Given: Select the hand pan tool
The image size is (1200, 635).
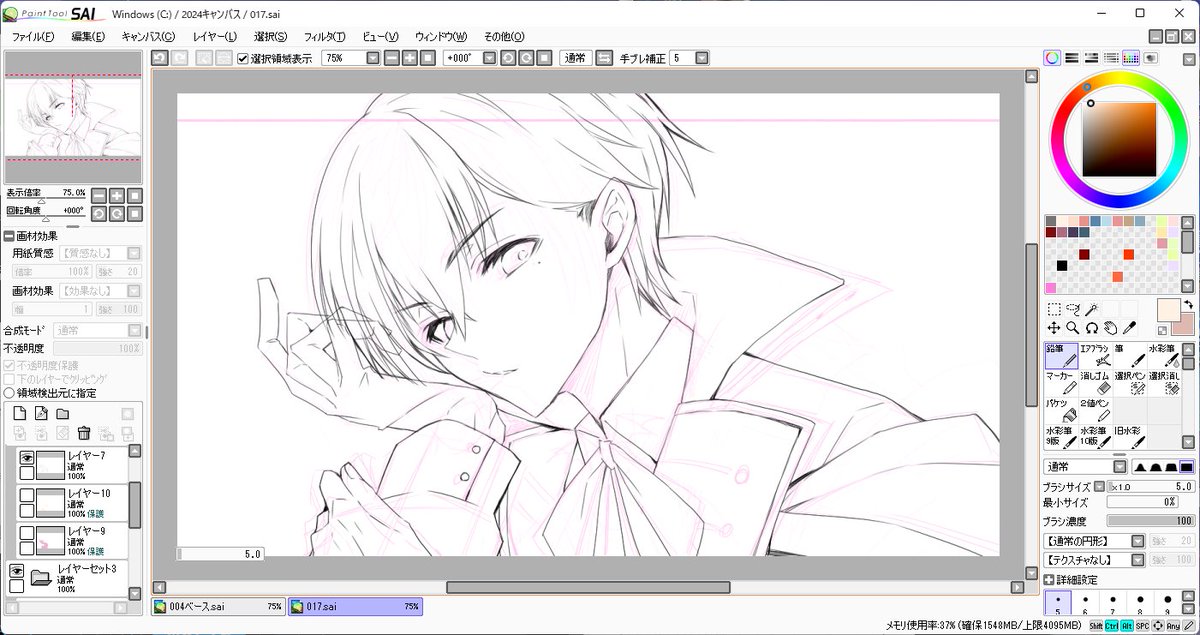Looking at the screenshot, I should coord(1111,328).
